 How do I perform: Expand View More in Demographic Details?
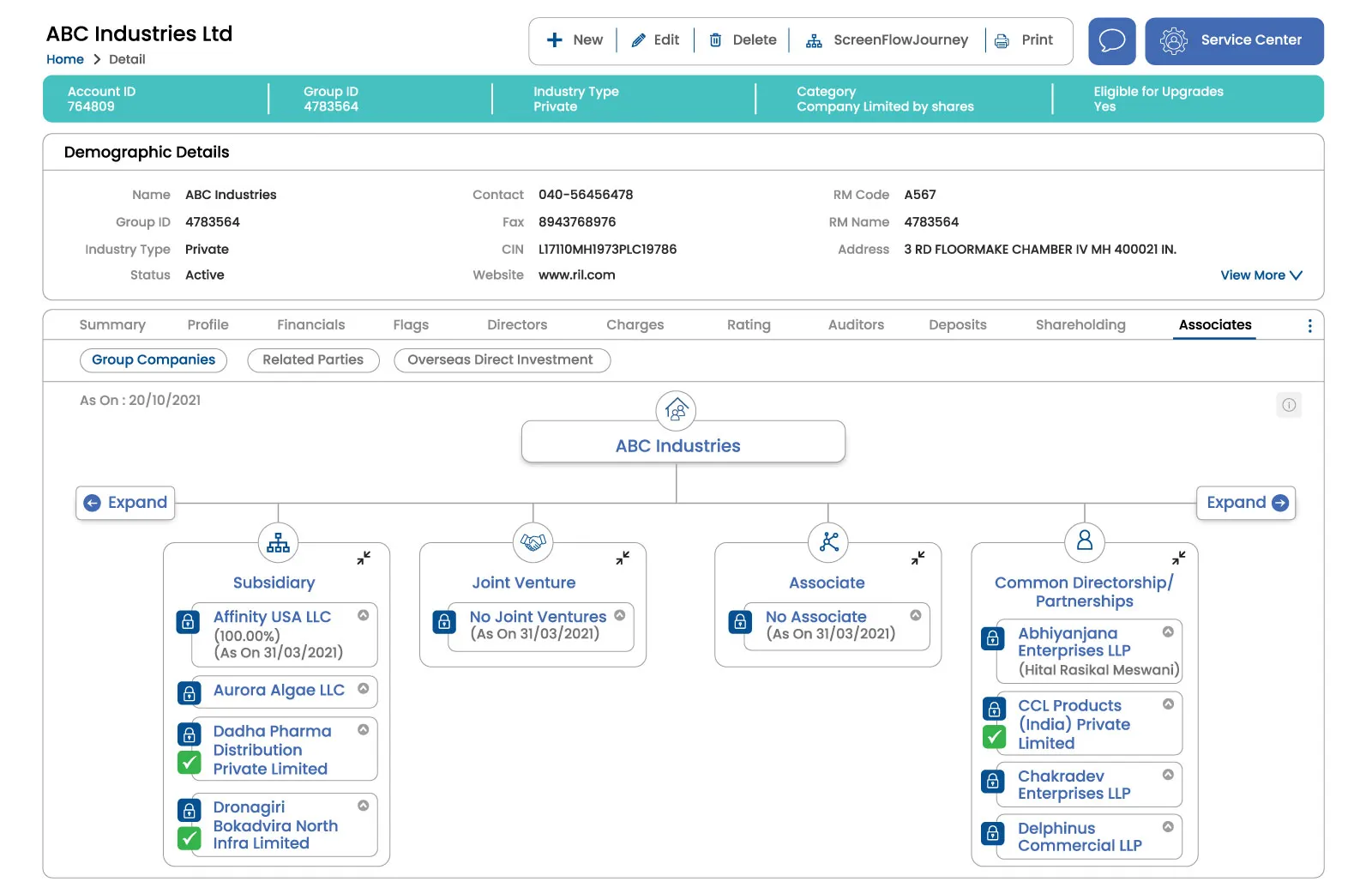[1261, 275]
